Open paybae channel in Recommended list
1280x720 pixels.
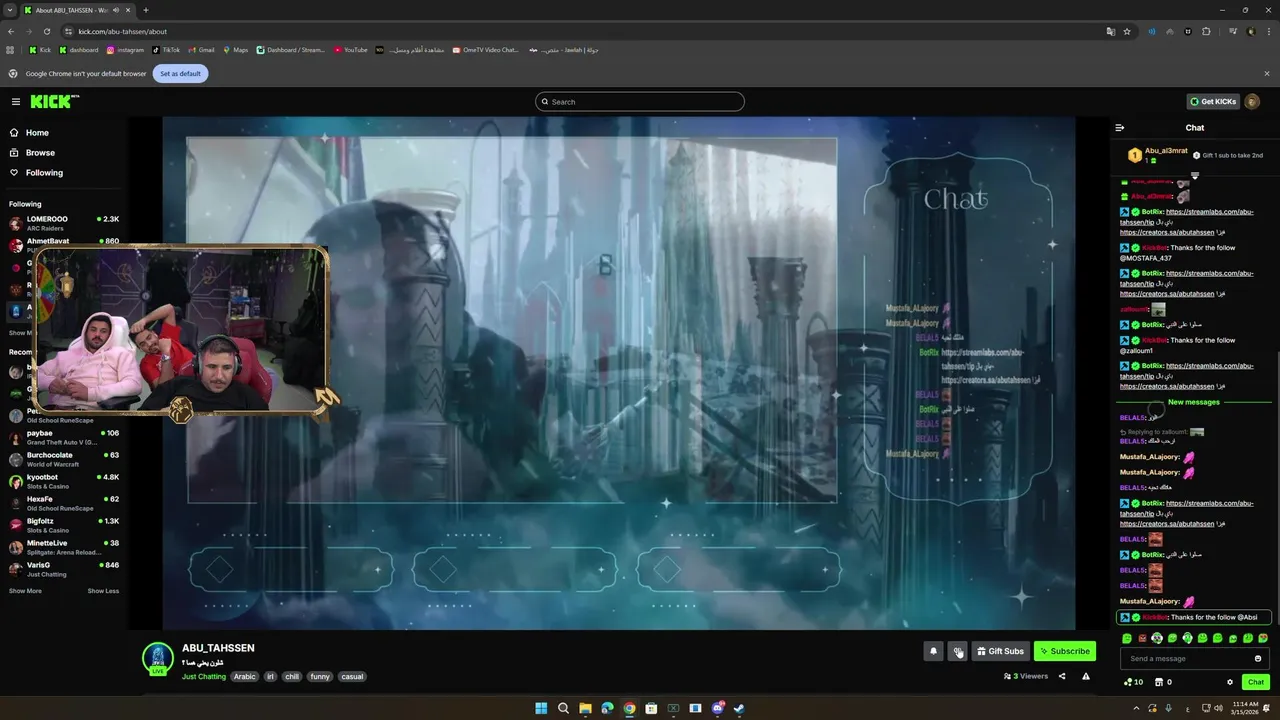64,437
